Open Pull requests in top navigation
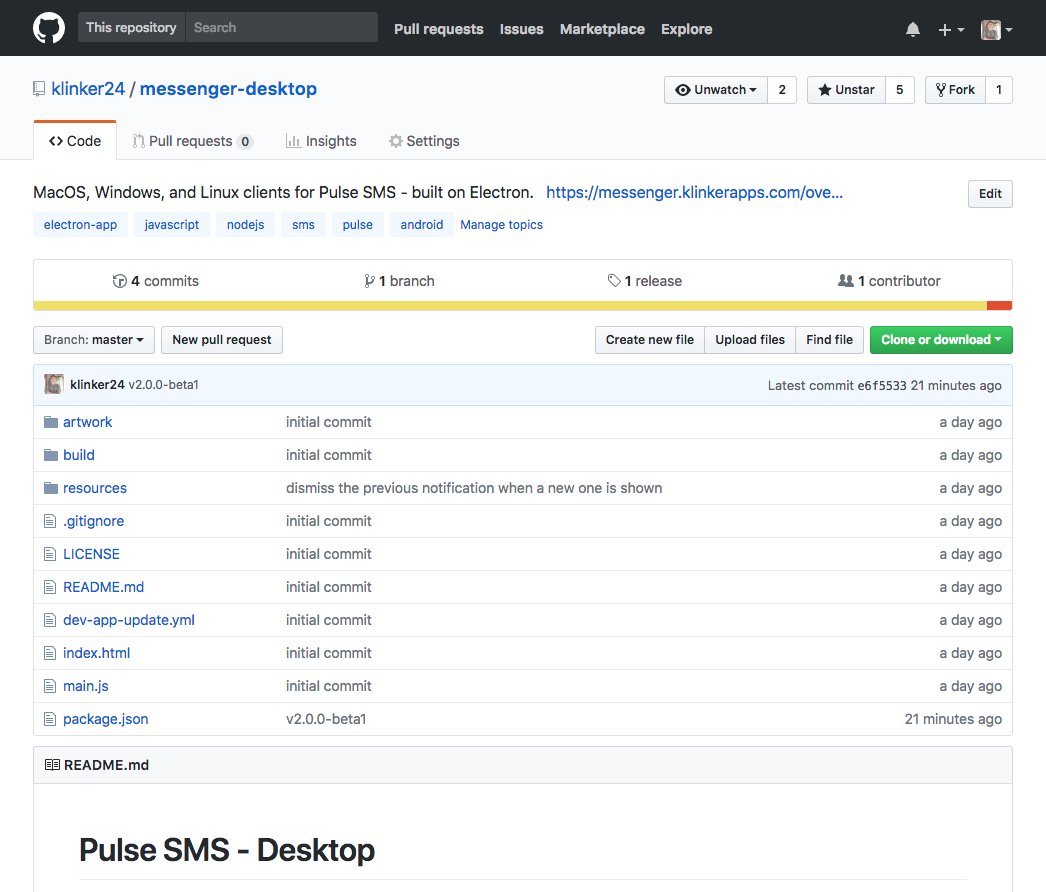This screenshot has height=892, width=1046. click(x=438, y=29)
